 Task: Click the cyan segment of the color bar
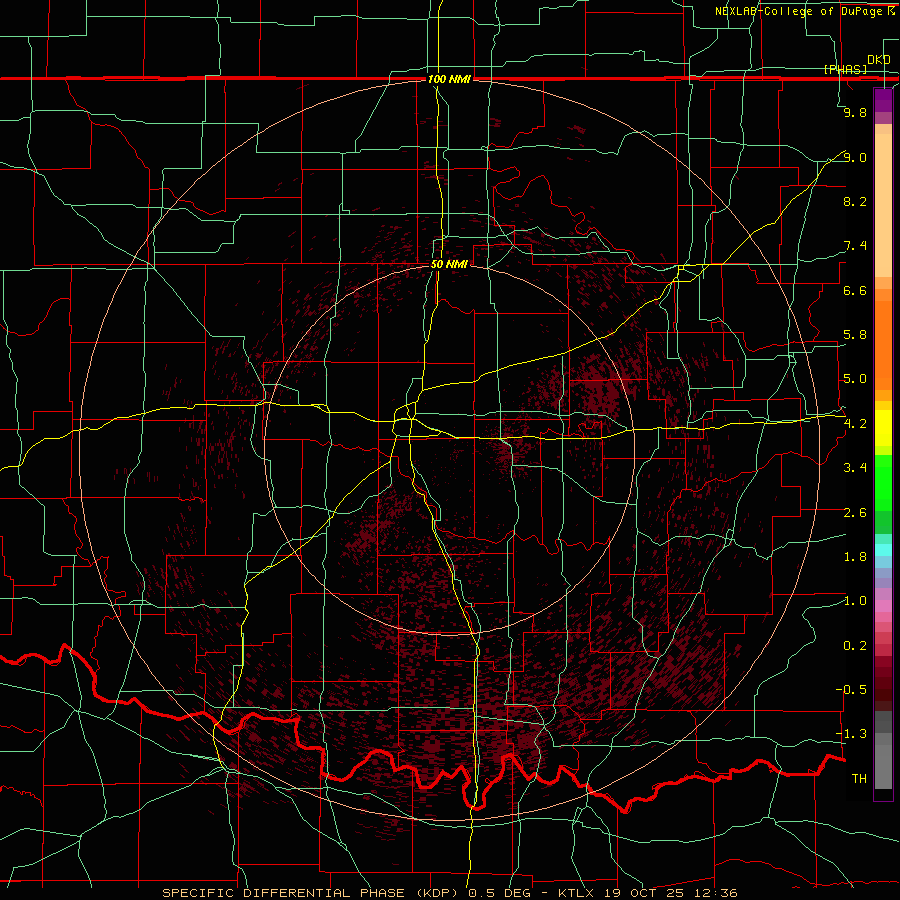click(883, 550)
